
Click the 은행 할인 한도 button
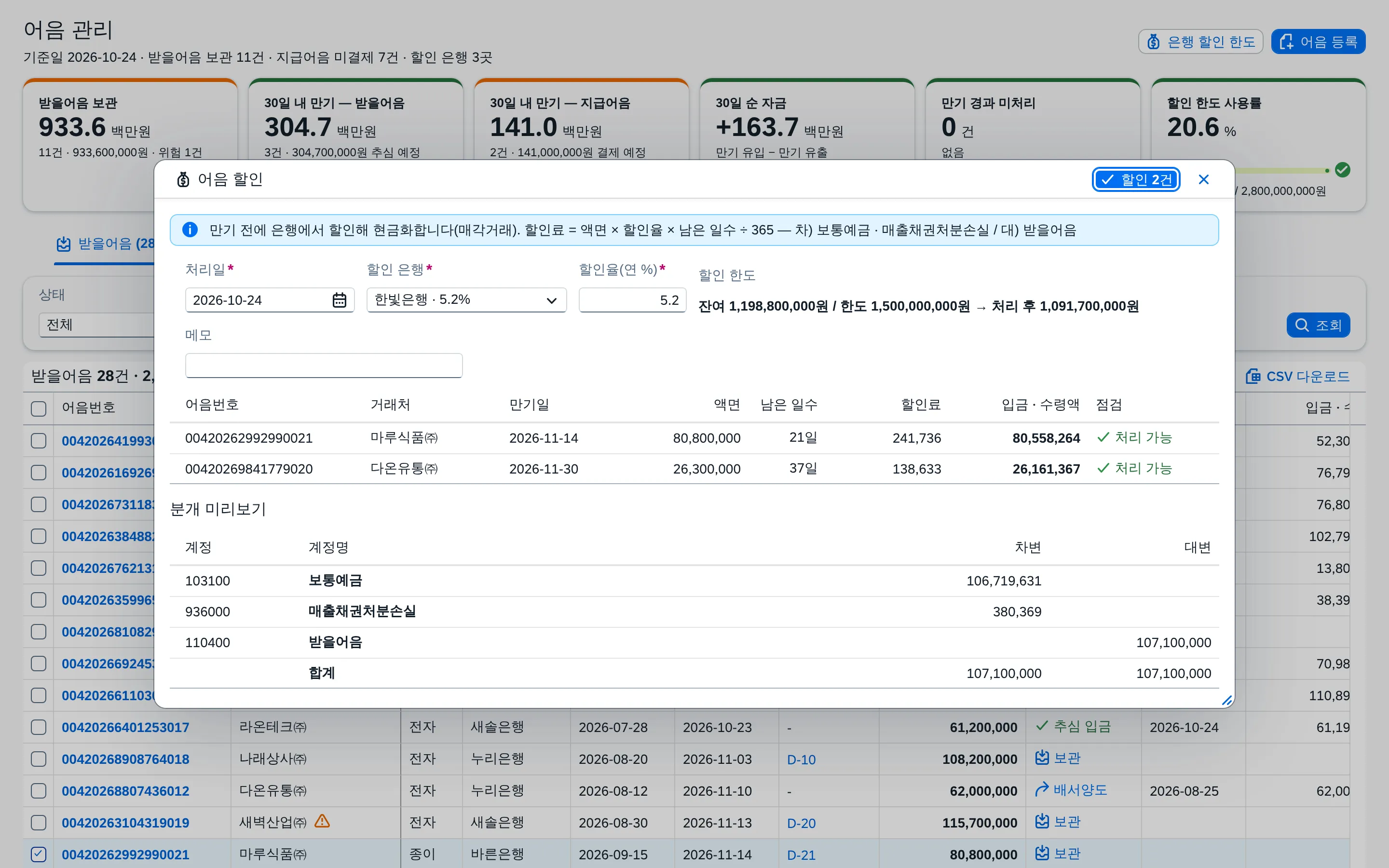tap(1200, 42)
